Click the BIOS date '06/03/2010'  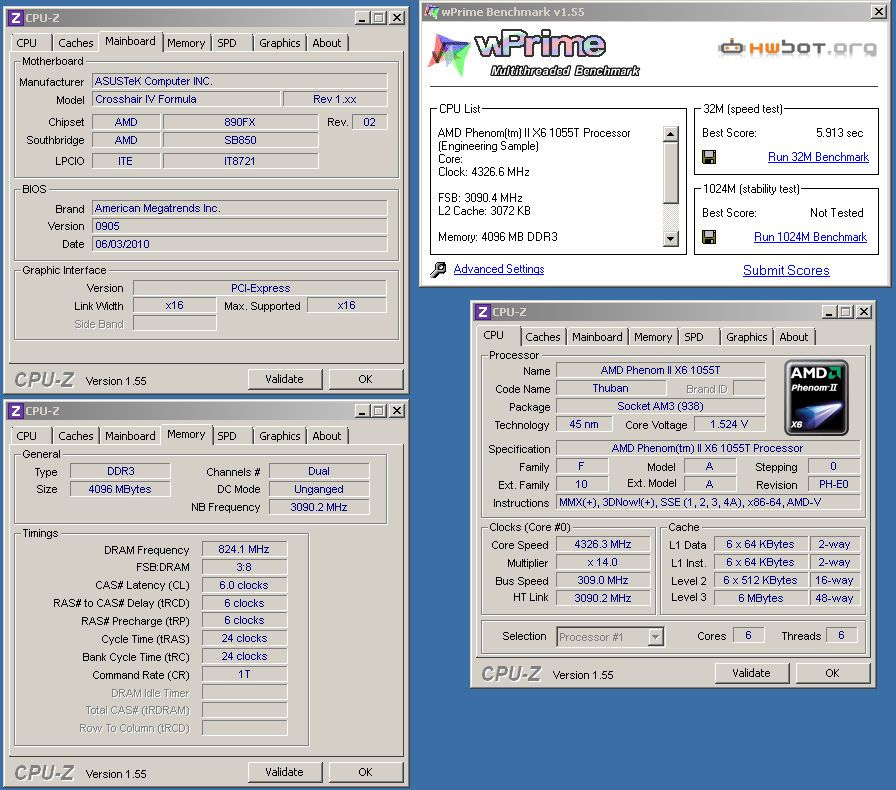point(239,244)
